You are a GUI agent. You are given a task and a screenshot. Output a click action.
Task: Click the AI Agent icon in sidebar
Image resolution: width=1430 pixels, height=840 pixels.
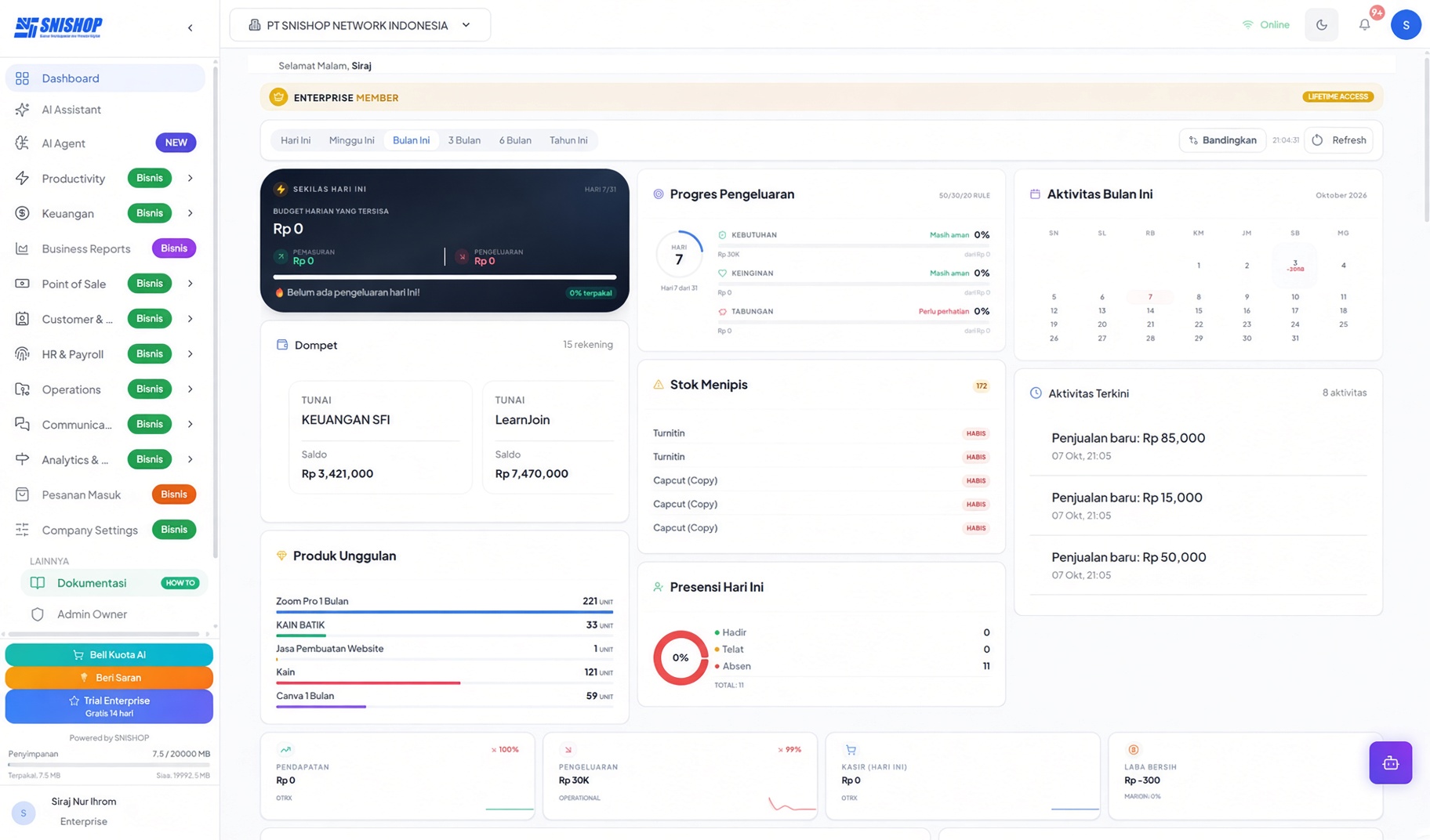coord(22,143)
